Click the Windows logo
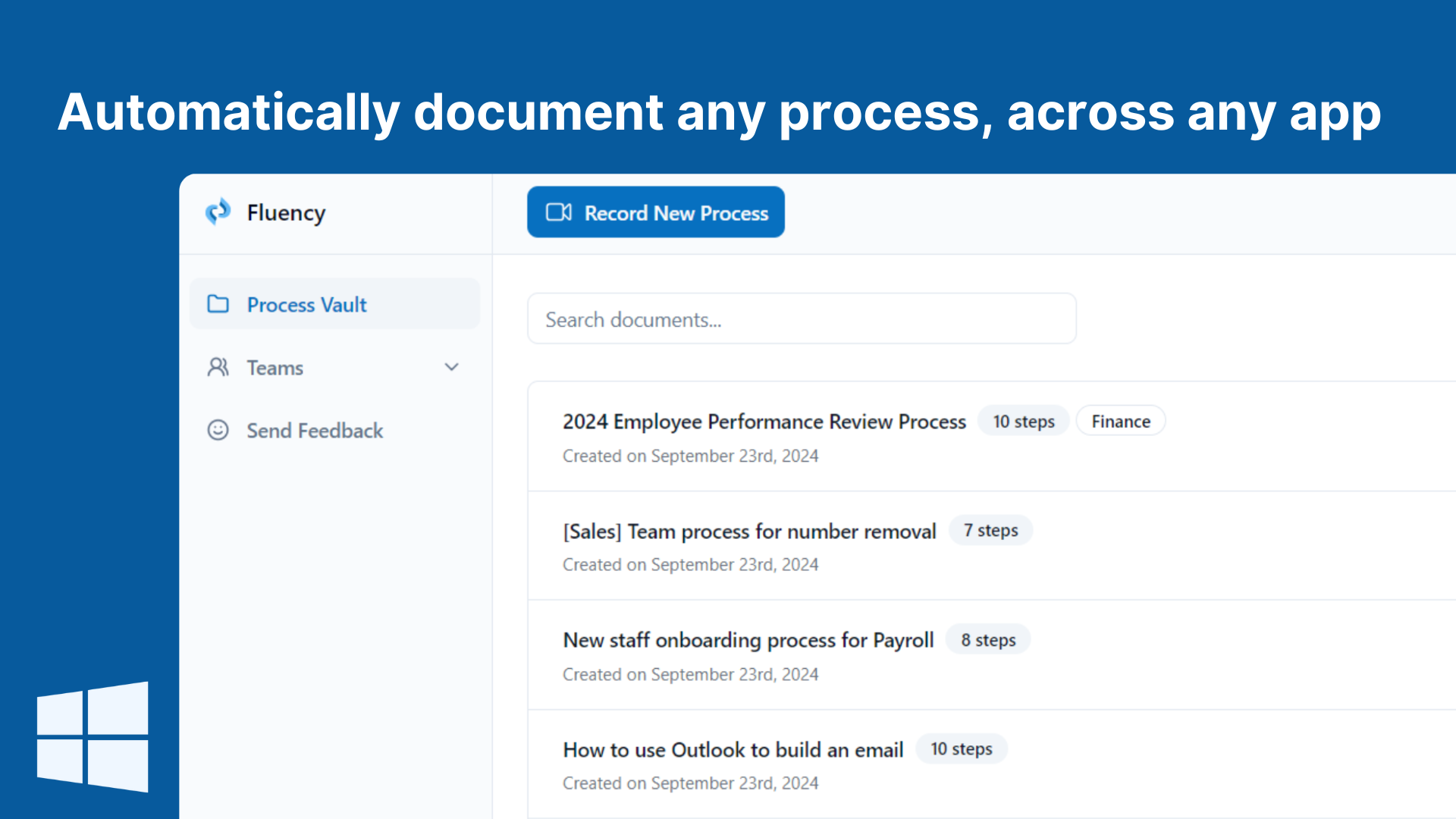Viewport: 1456px width, 819px height. (x=93, y=737)
